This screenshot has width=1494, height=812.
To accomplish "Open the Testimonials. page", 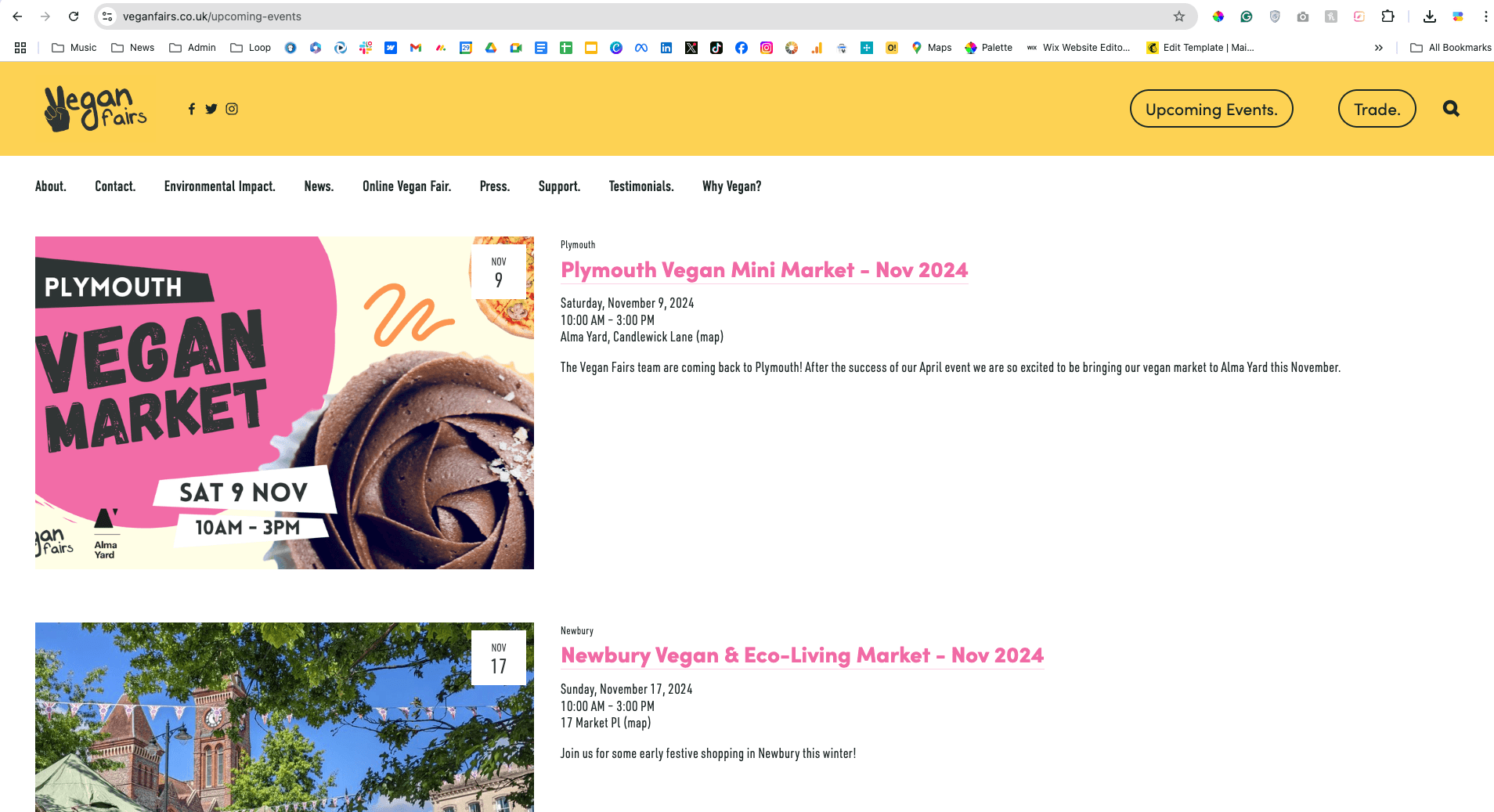I will 641,186.
